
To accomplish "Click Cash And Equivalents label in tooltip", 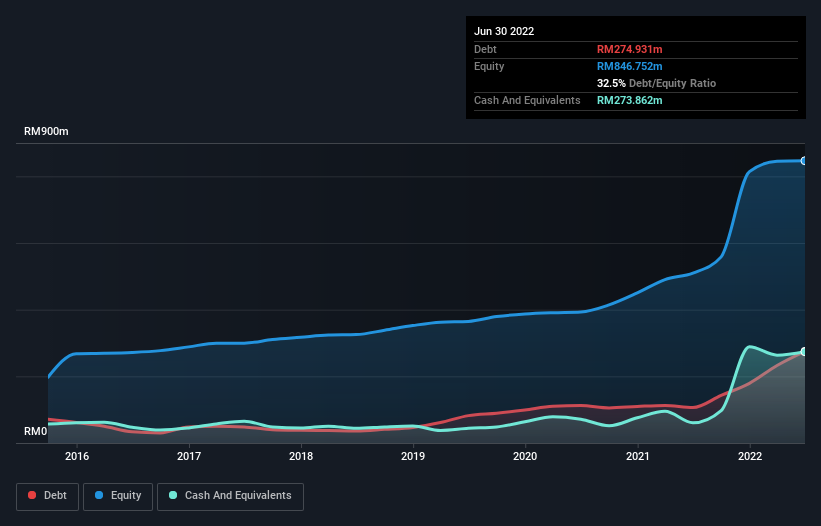I will 527,100.
